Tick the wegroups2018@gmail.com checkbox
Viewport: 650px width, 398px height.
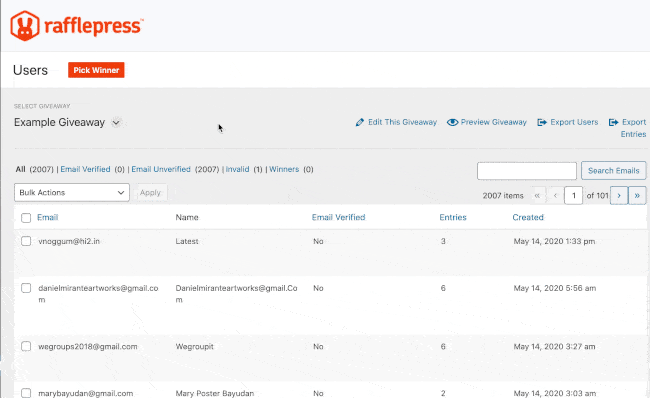(x=26, y=347)
